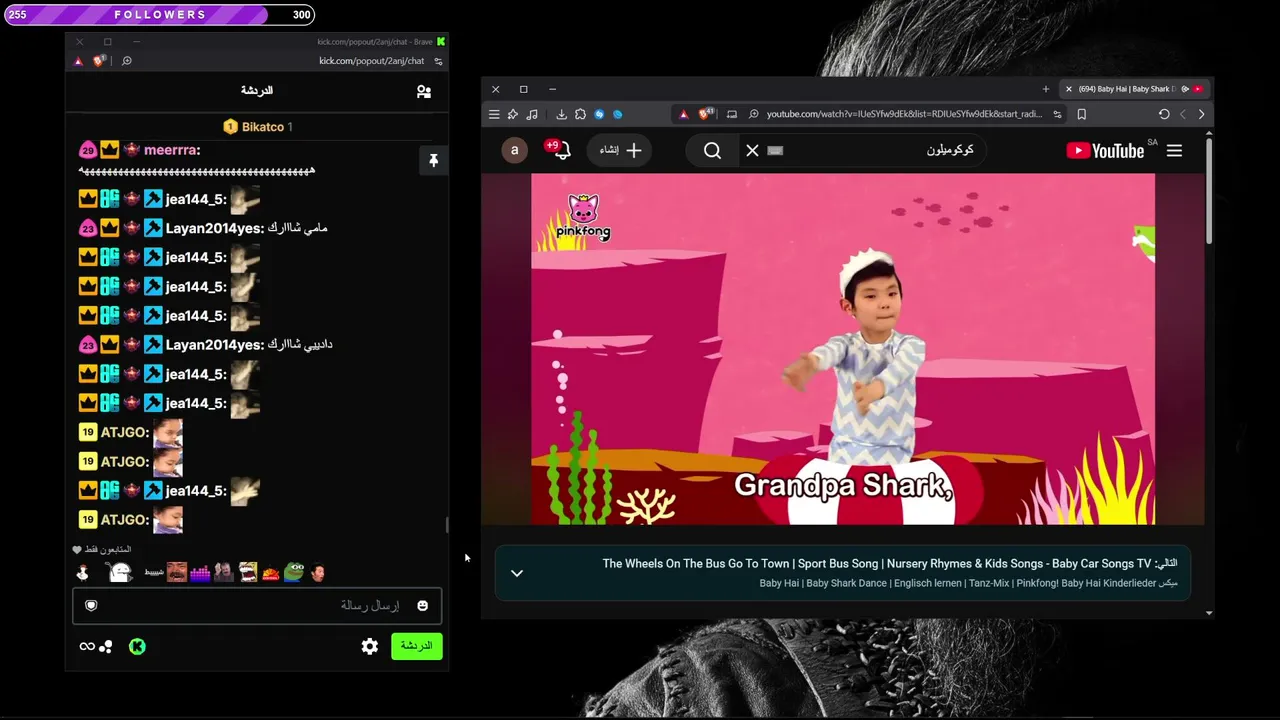
Task: Click the green chat send button
Action: [416, 646]
